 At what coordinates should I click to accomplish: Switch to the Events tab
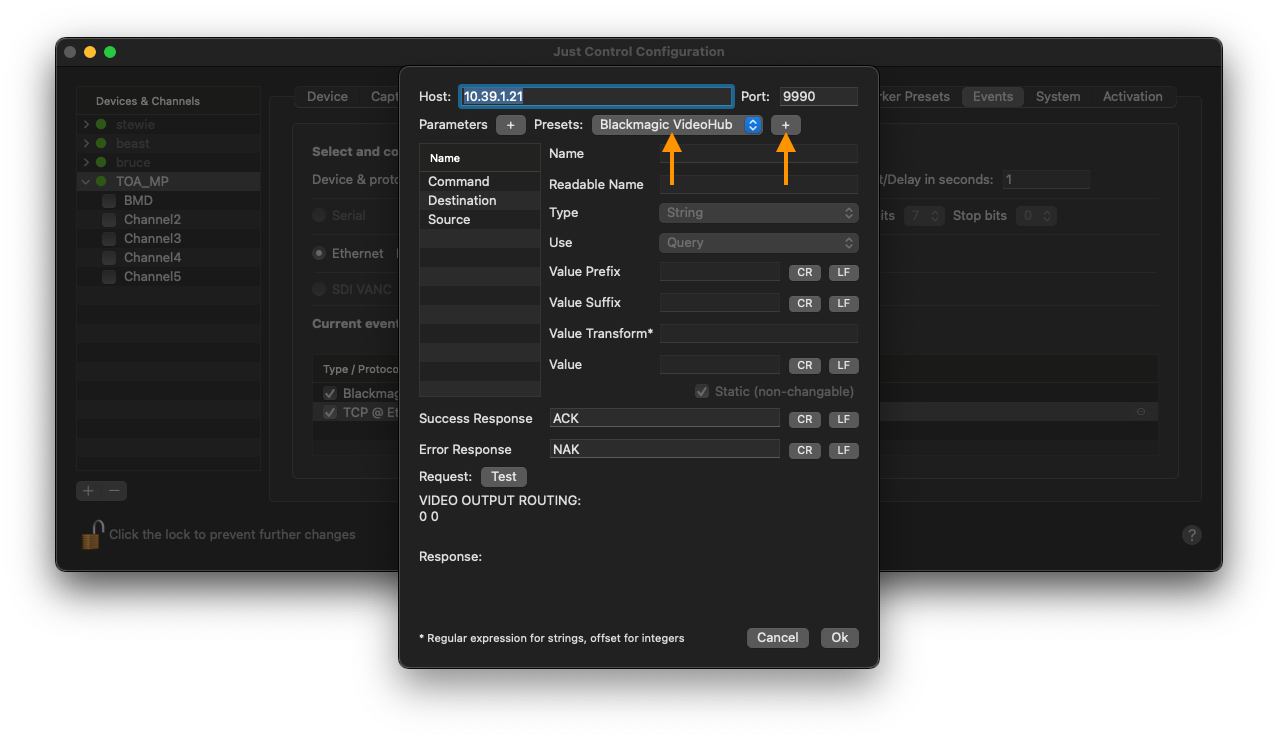pyautogui.click(x=993, y=97)
